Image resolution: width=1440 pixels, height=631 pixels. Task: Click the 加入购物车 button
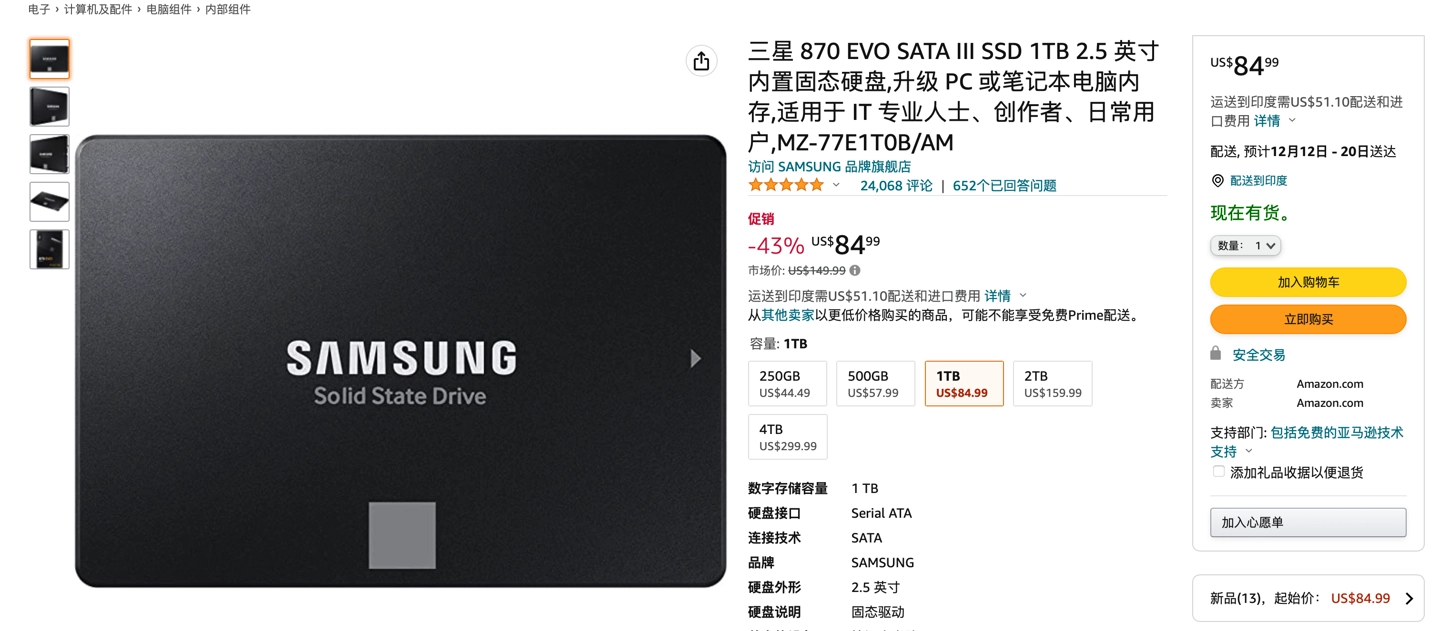pyautogui.click(x=1308, y=282)
